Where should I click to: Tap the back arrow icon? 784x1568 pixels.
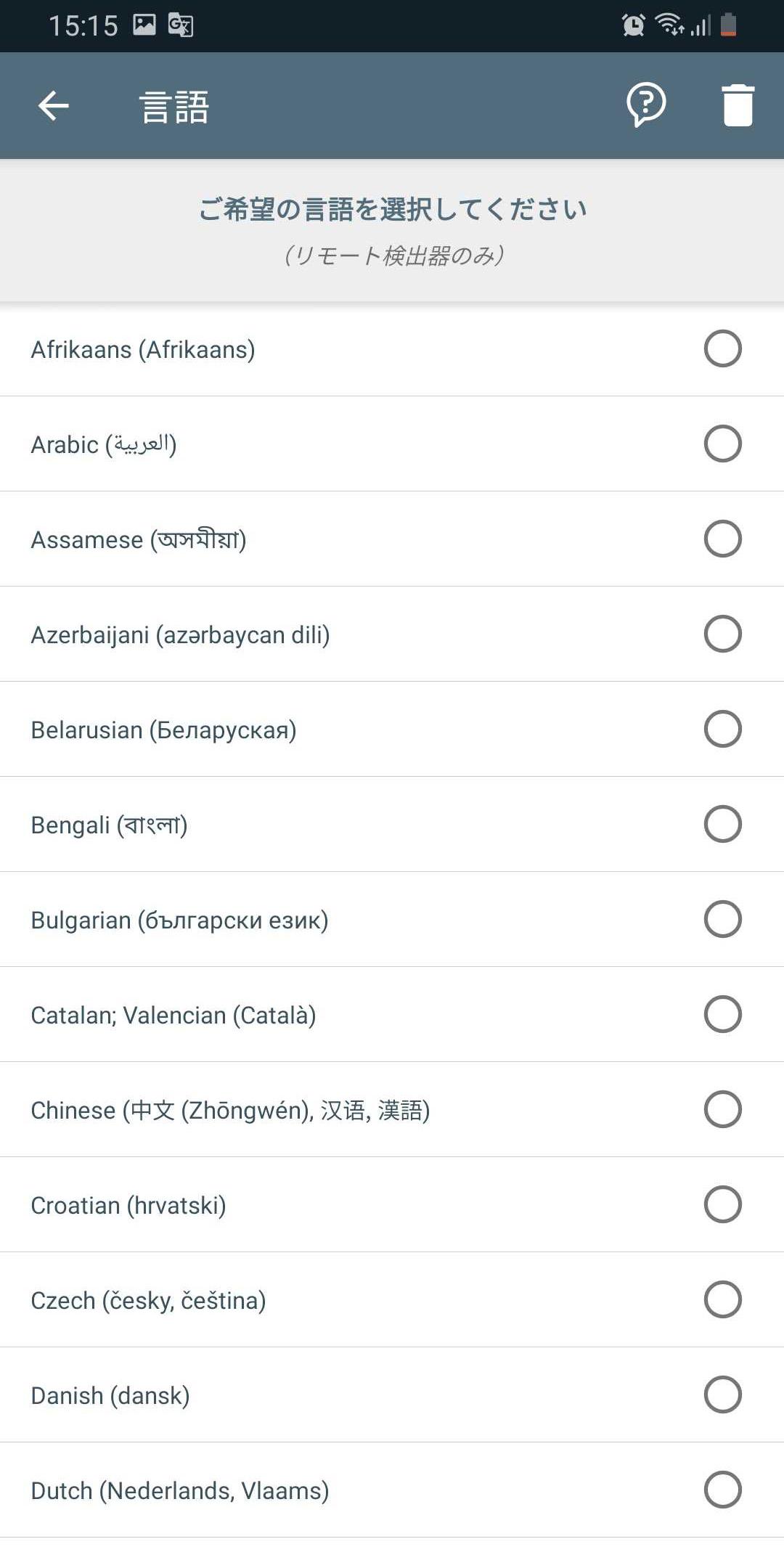click(x=54, y=106)
